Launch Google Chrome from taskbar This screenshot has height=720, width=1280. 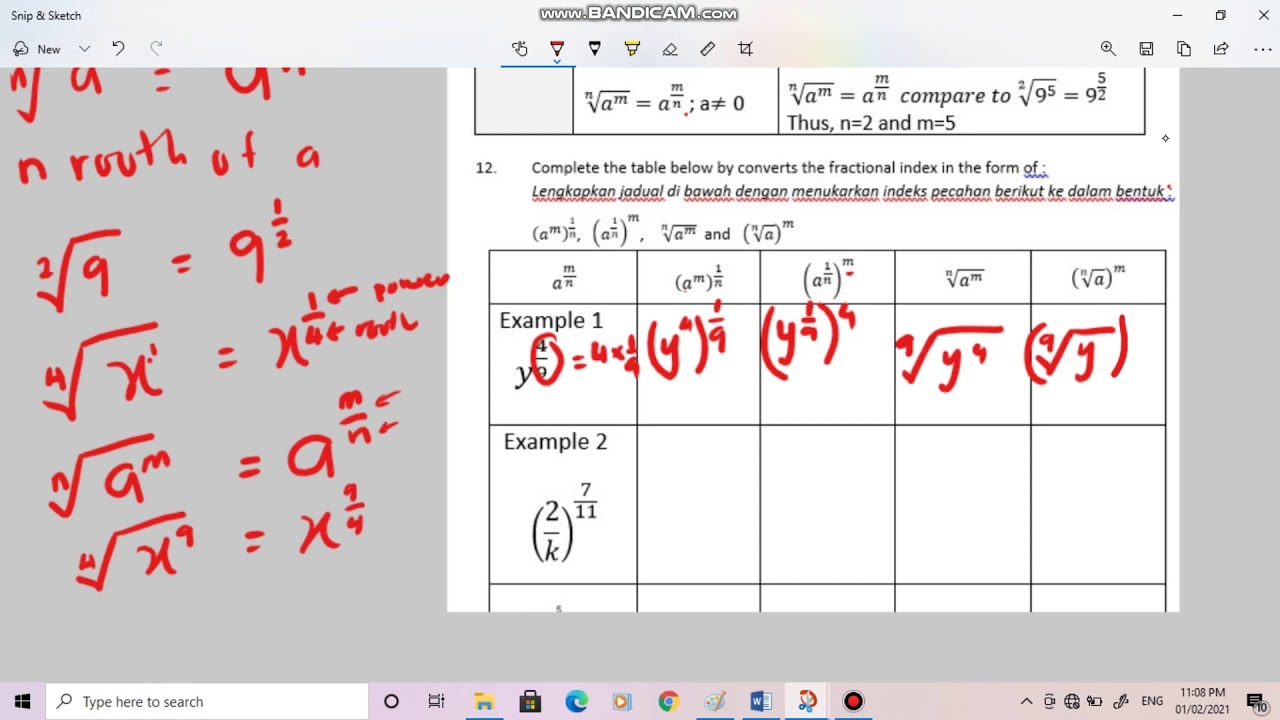tap(668, 701)
